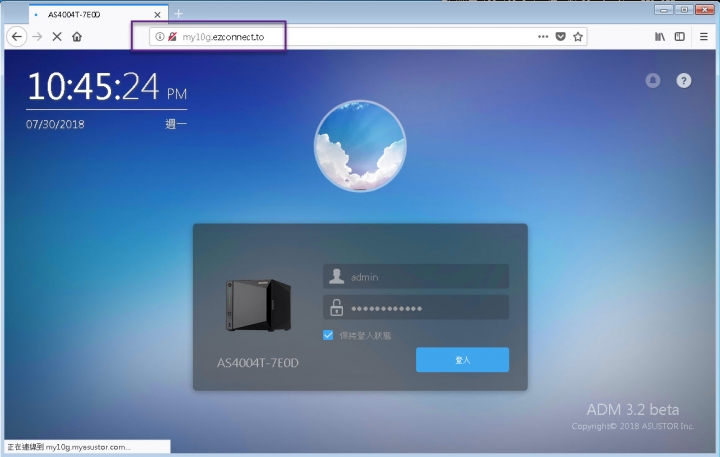The height and width of the screenshot is (457, 720).
Task: Click the admin username field
Action: [x=416, y=276]
